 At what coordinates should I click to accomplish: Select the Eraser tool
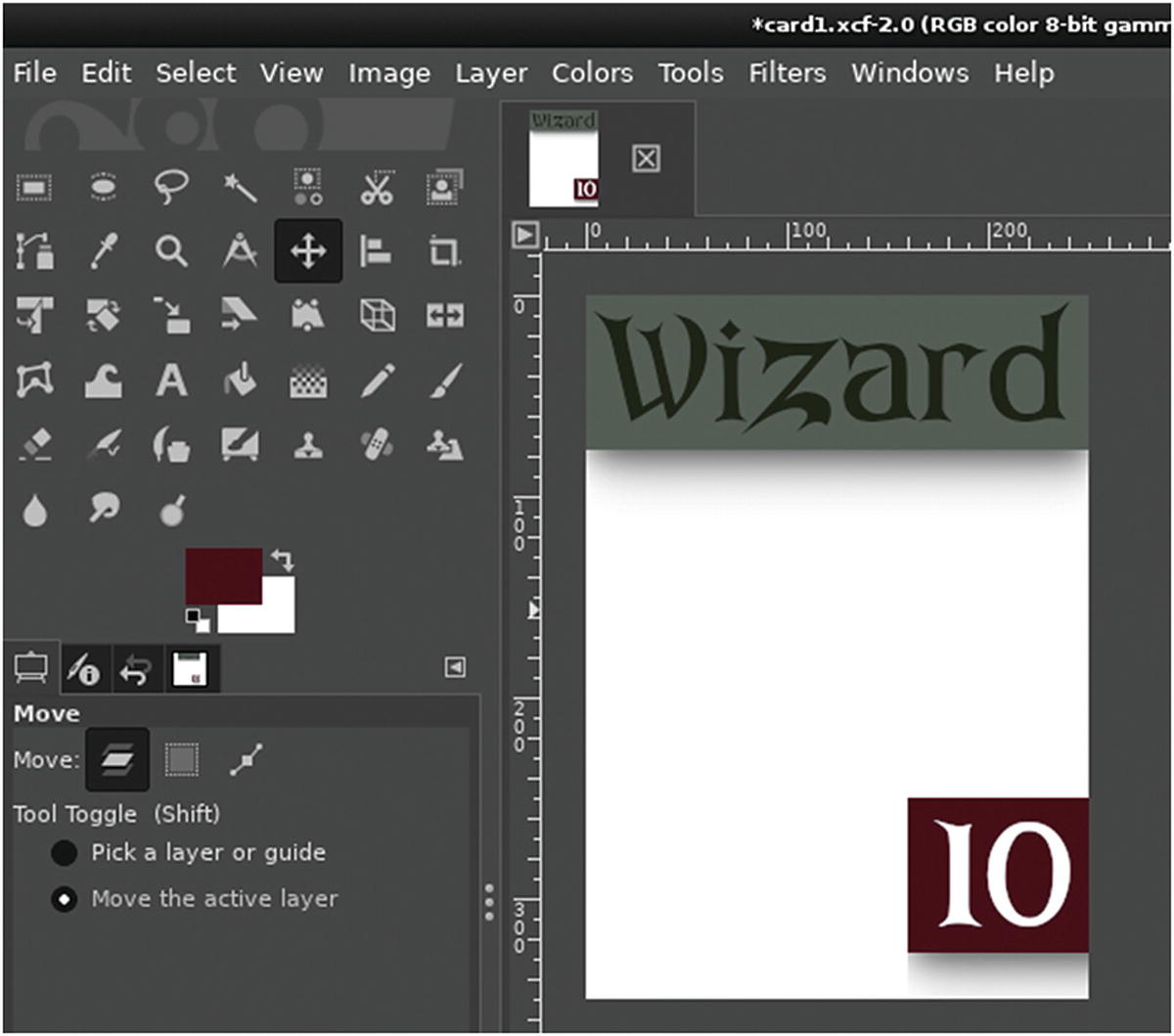(34, 445)
